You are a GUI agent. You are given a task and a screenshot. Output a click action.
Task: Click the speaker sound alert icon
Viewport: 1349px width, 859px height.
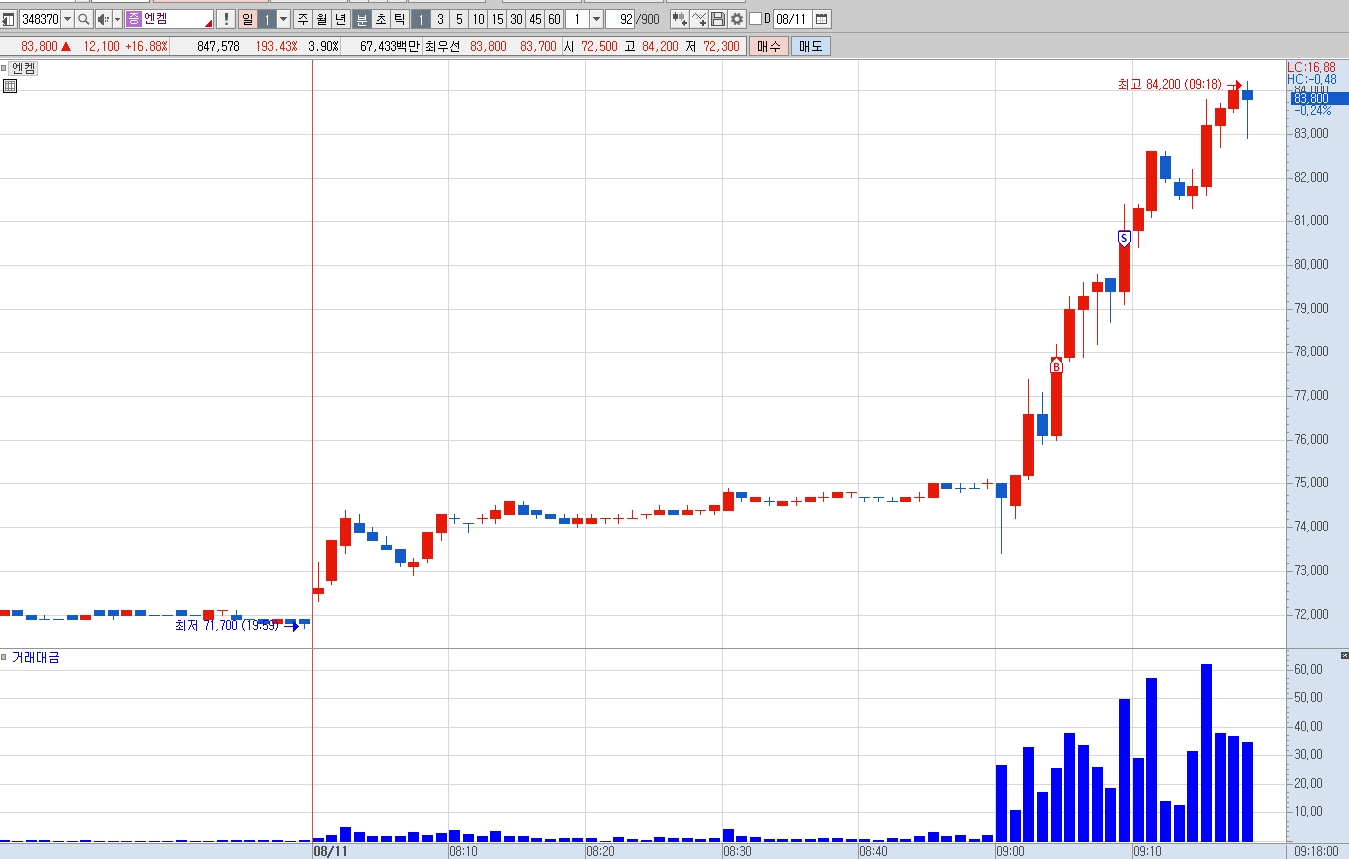pos(103,19)
